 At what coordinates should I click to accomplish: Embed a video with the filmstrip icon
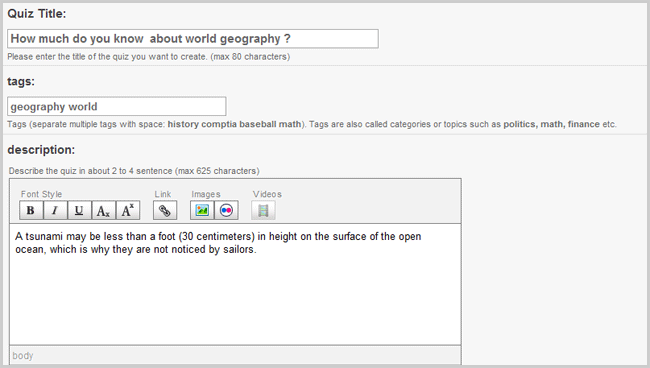263,211
